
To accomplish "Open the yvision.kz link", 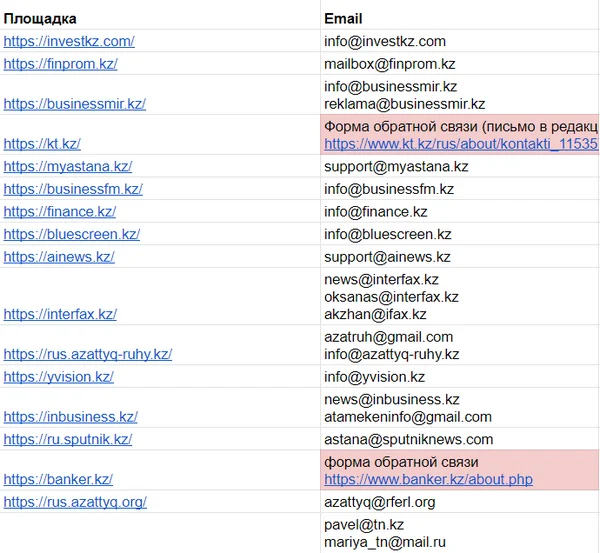I will pos(59,377).
